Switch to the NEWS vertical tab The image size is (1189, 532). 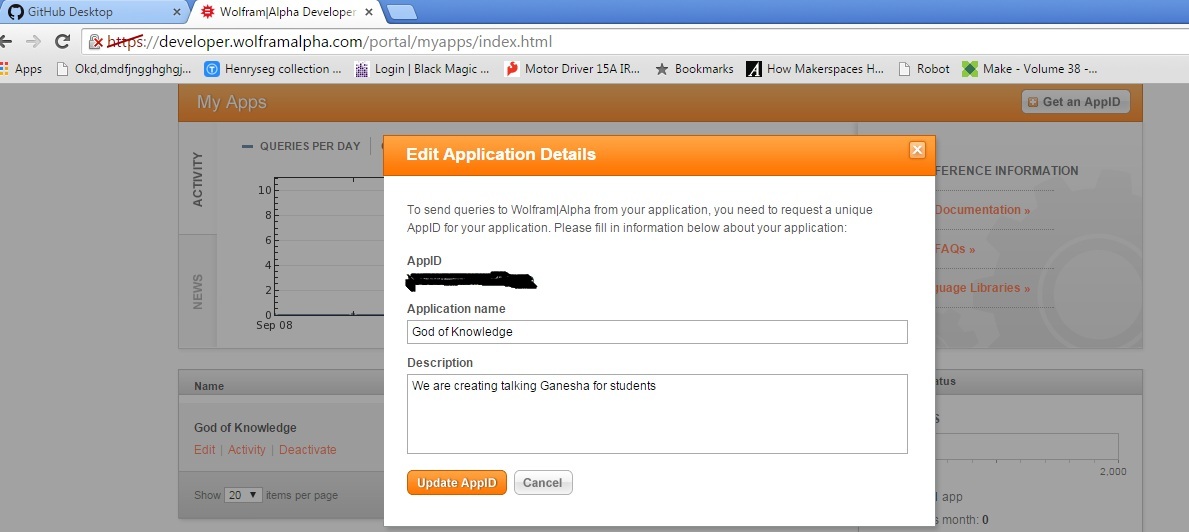click(198, 292)
